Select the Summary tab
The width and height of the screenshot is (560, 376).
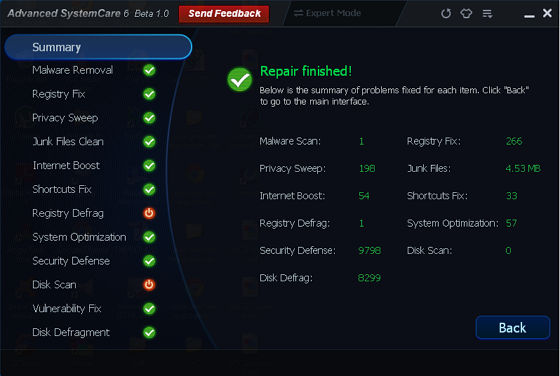click(98, 47)
